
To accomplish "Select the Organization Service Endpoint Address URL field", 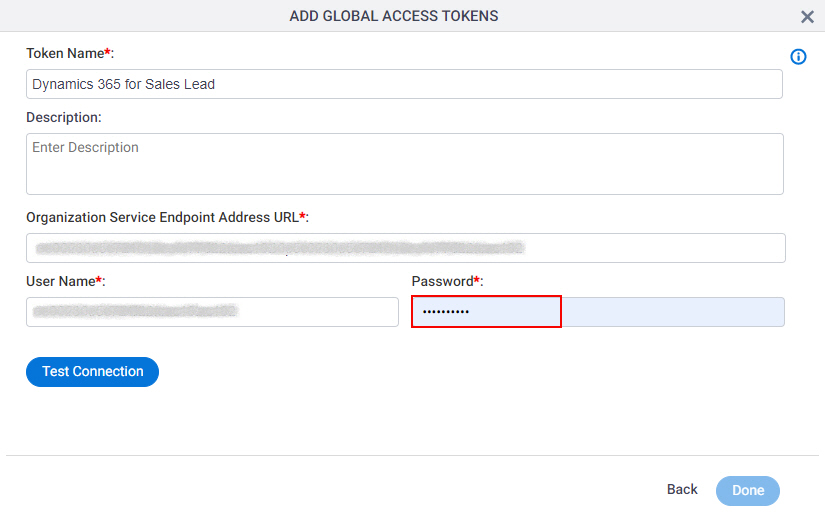I will 406,248.
